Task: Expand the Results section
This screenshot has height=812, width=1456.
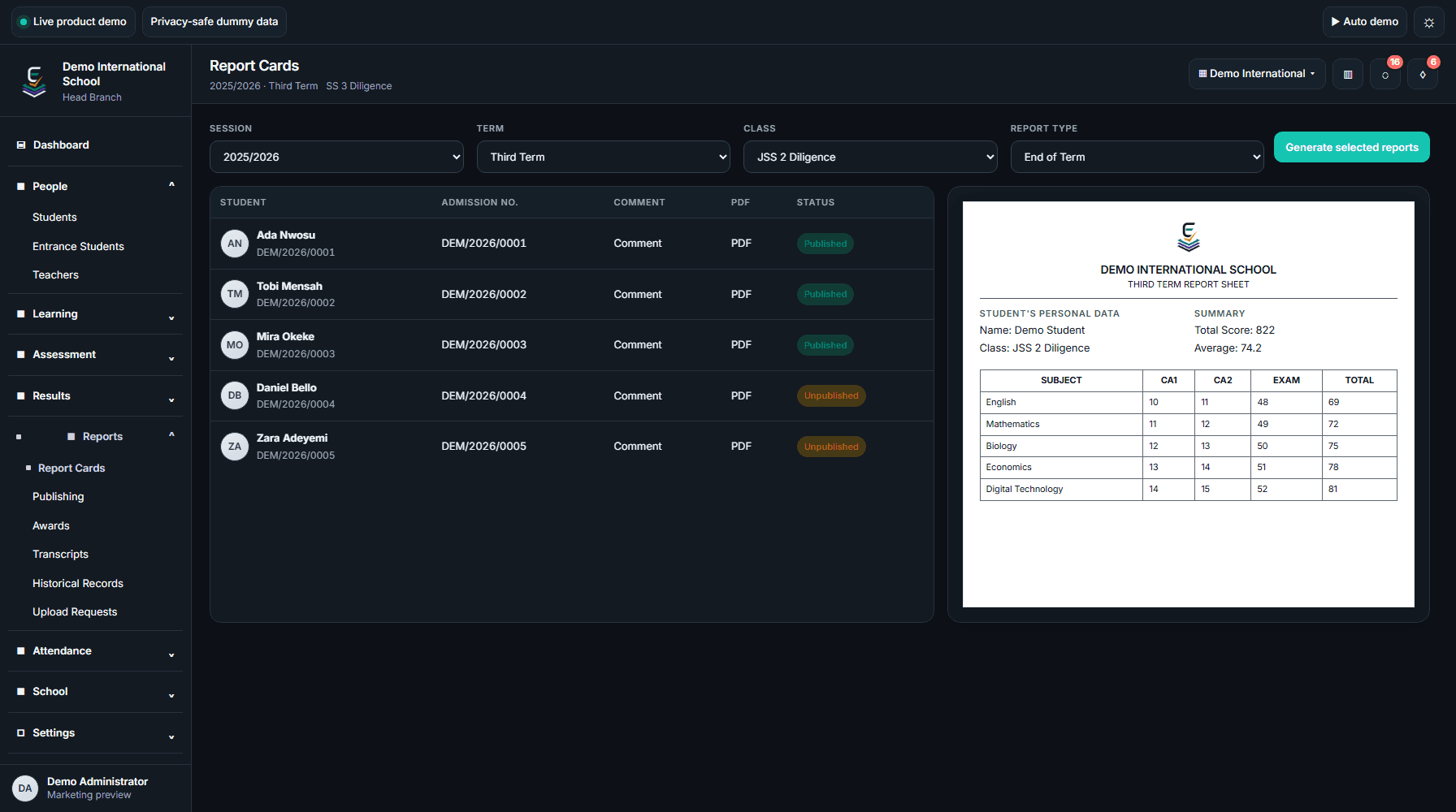Action: [96, 396]
